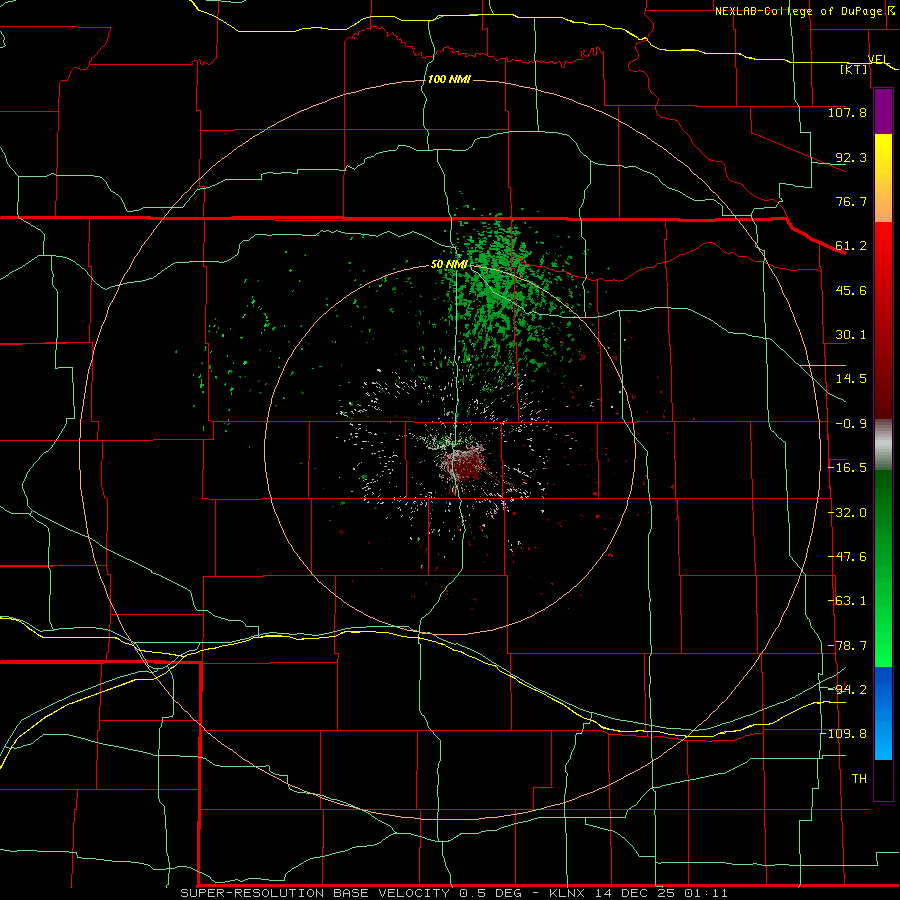
Task: Click the -94.2 legend value
Action: (847, 690)
